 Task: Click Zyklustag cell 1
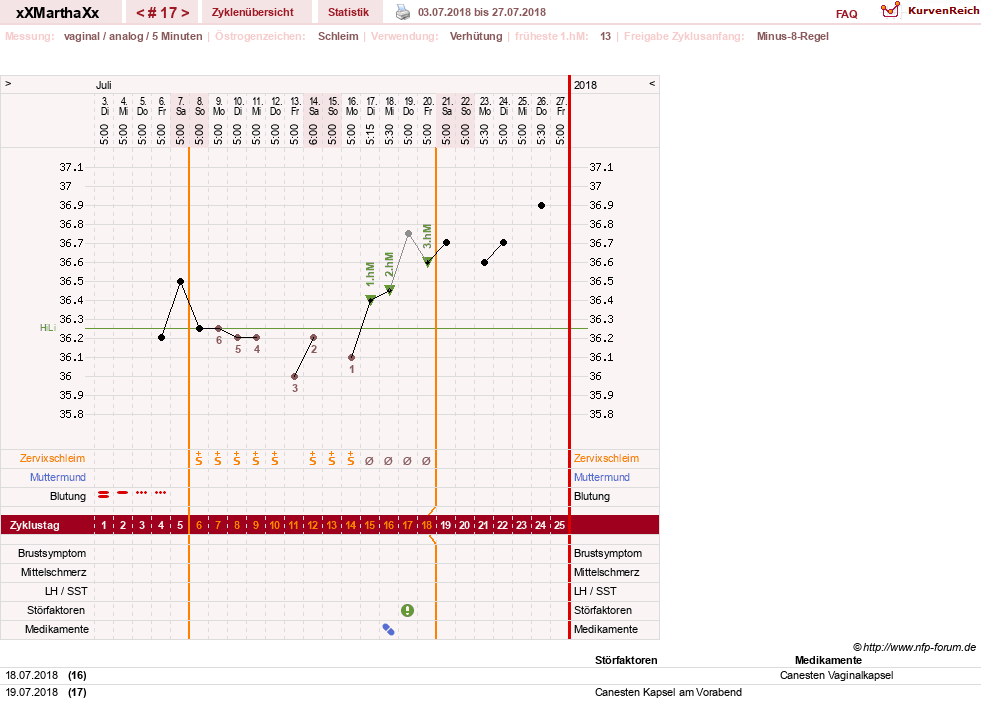[104, 525]
